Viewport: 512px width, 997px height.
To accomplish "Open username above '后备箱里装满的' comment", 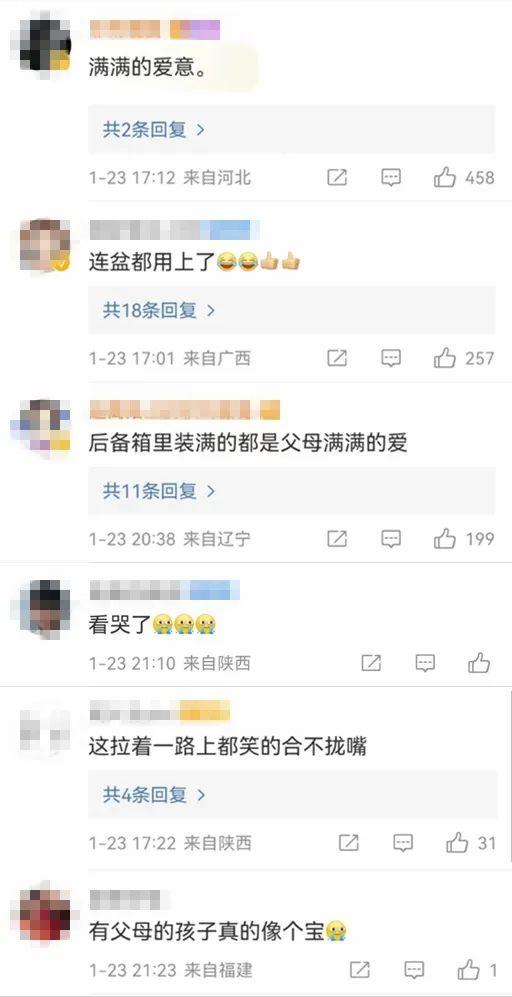I will pos(184,410).
